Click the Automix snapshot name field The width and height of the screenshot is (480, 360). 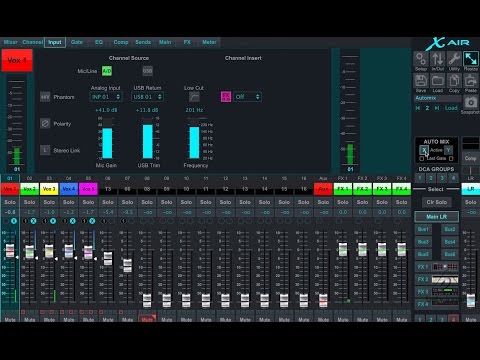point(438,98)
